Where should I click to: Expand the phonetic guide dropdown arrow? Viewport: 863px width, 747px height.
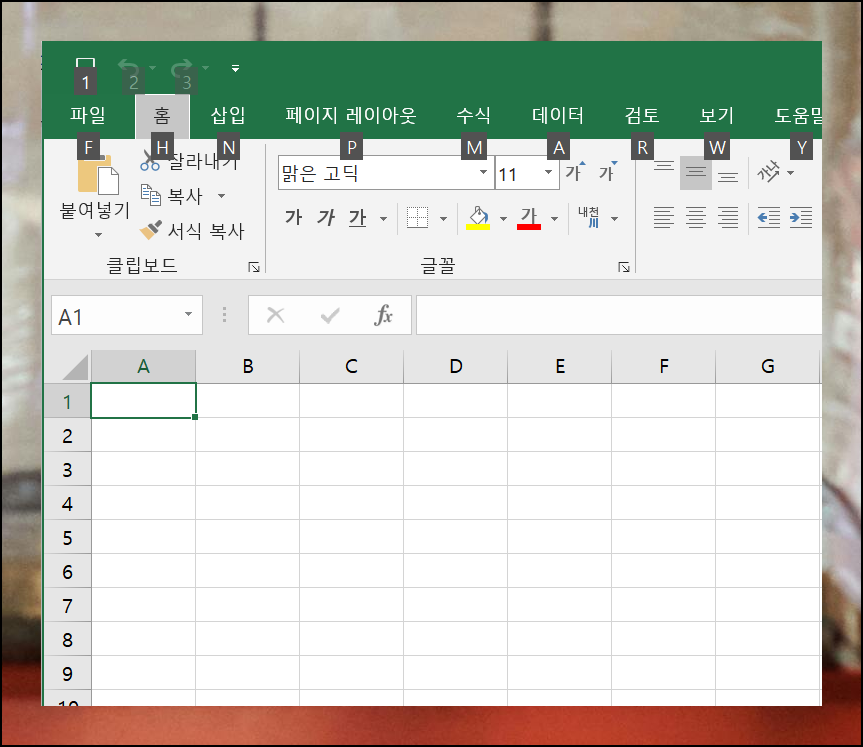click(x=614, y=219)
